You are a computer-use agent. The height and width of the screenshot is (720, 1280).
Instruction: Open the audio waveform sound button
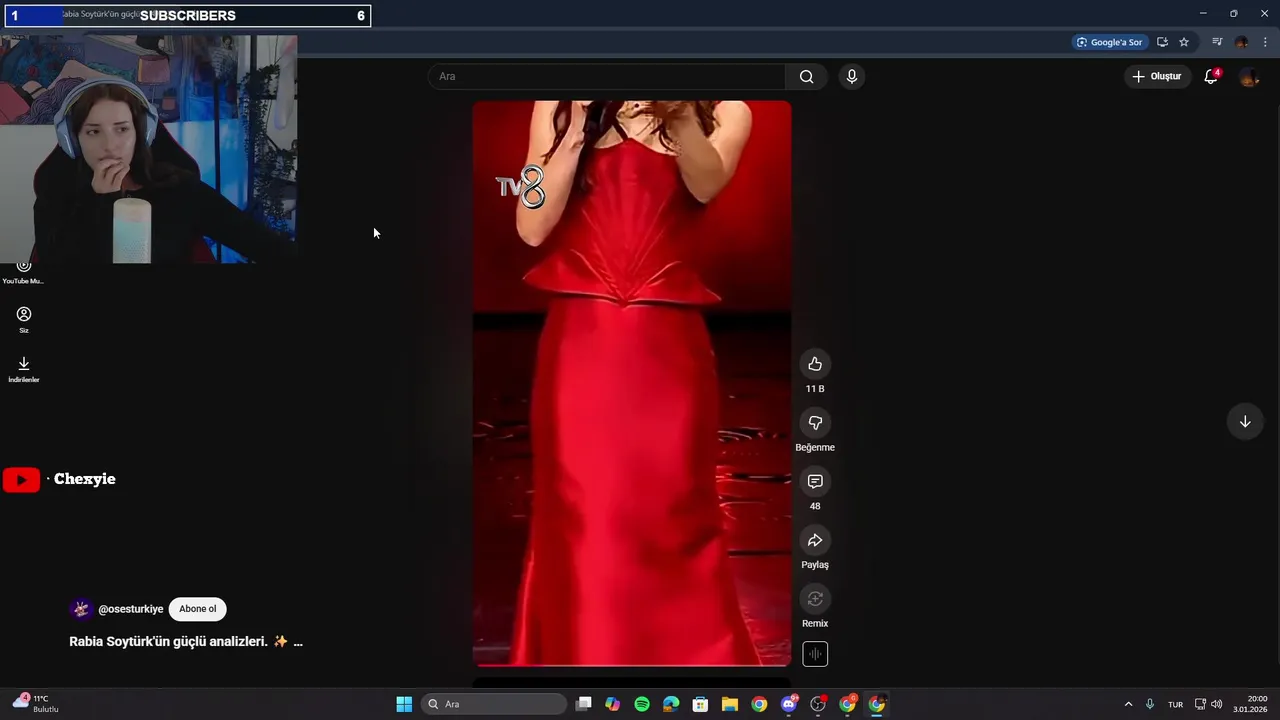pos(815,654)
